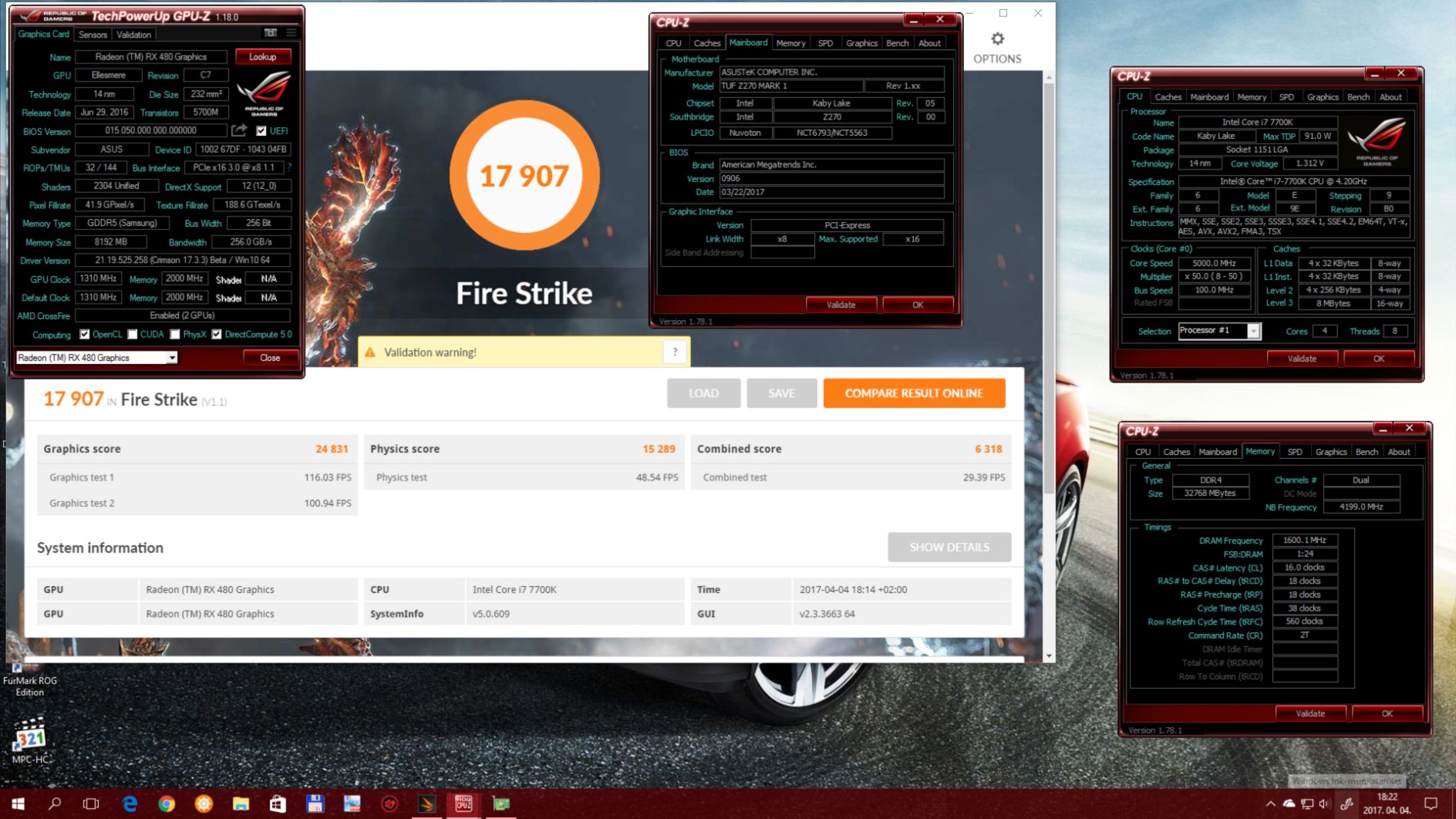This screenshot has height=819, width=1456.
Task: Click OK in the Memory CPU-Z window
Action: coord(1387,713)
